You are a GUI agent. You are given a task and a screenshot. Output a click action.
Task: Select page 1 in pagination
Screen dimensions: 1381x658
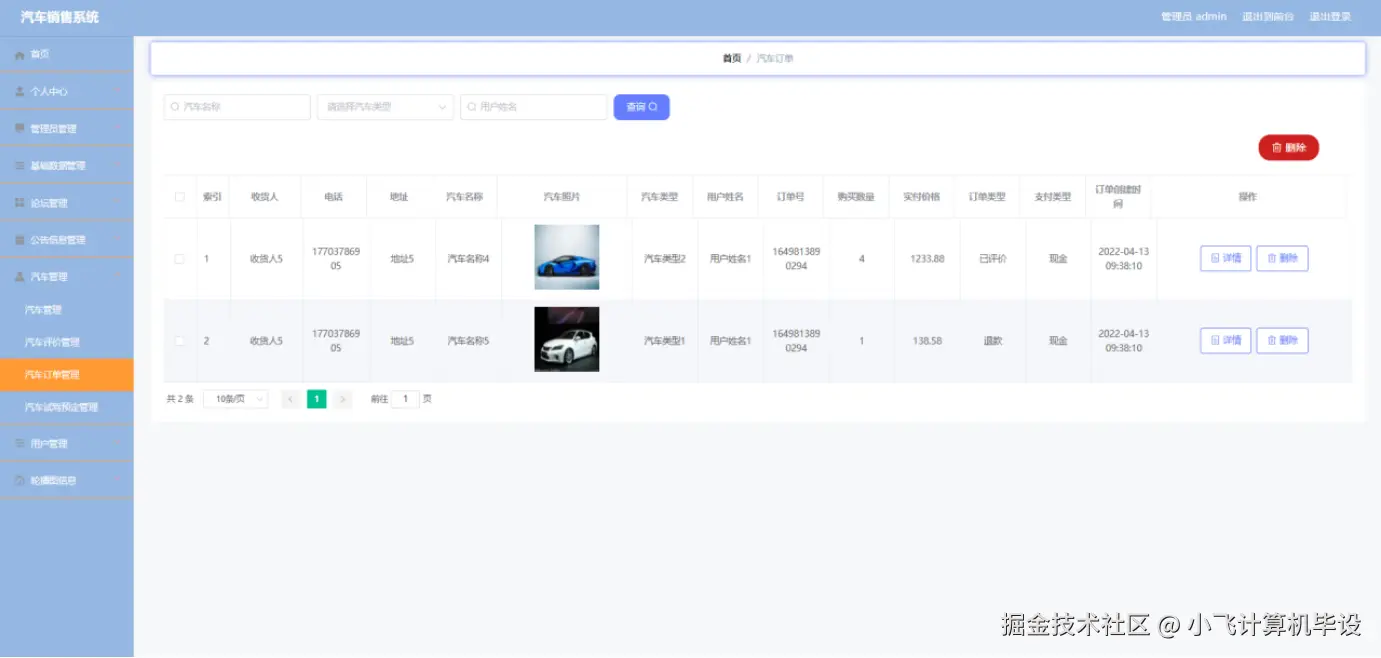[x=316, y=399]
